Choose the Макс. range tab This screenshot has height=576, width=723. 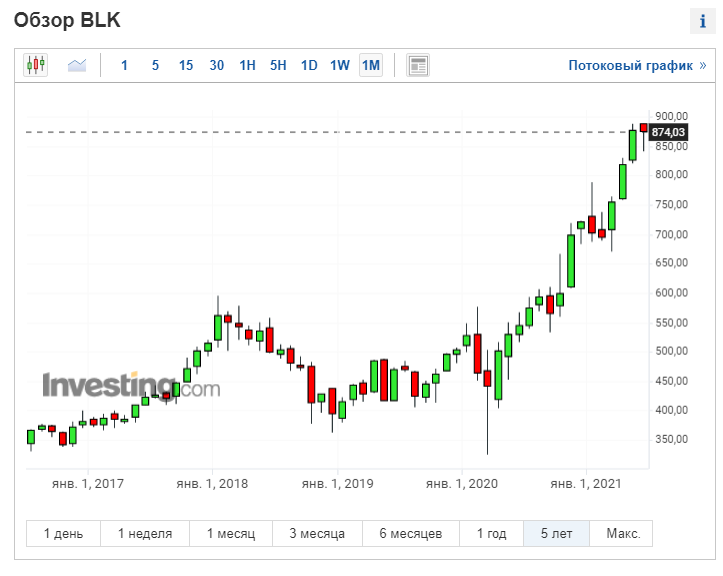click(621, 534)
